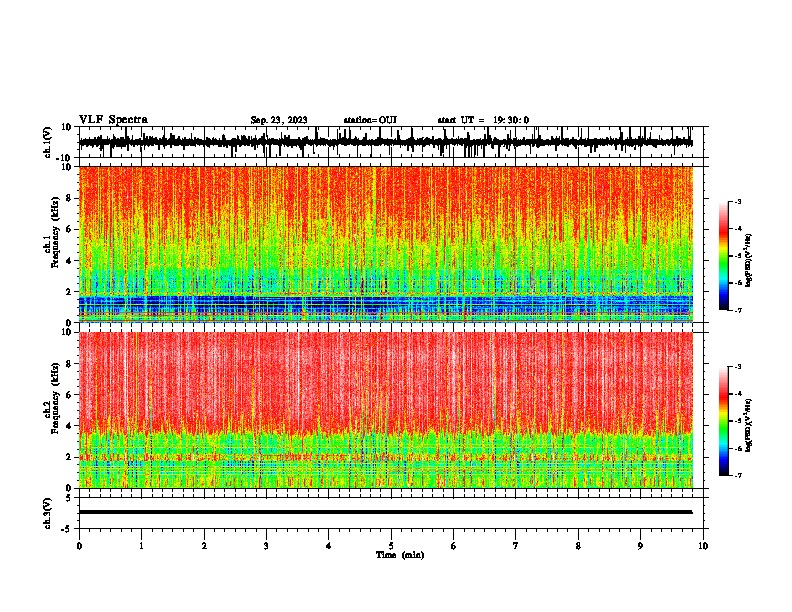Click the 'VLF Spectra' title text

[113, 120]
